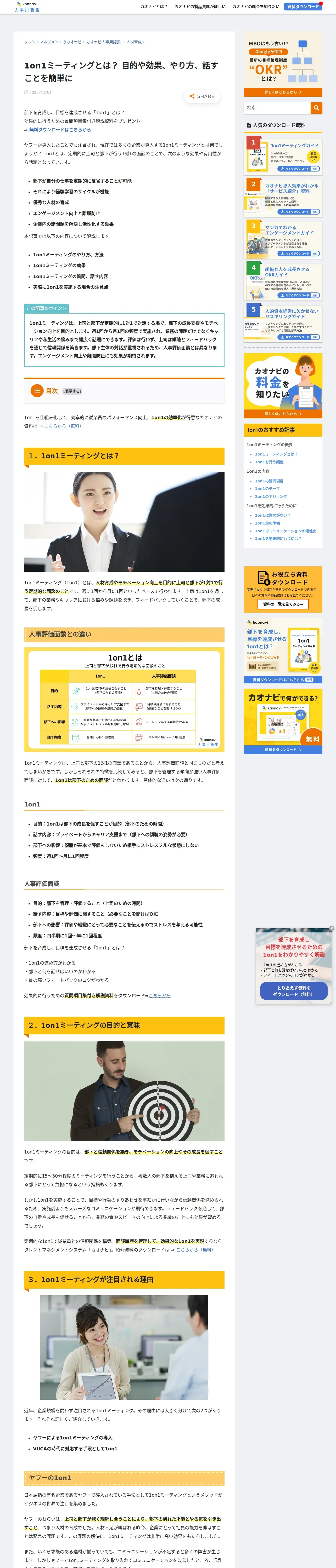Click the 人事評価面談との違い heading
Image resolution: width=336 pixels, height=1568 pixels.
(x=124, y=634)
